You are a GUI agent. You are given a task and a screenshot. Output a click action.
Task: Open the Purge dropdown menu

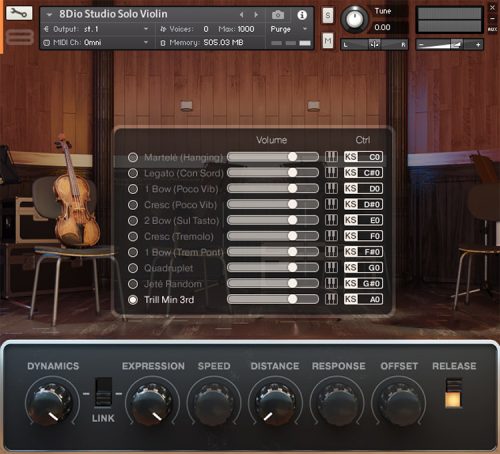click(x=289, y=29)
